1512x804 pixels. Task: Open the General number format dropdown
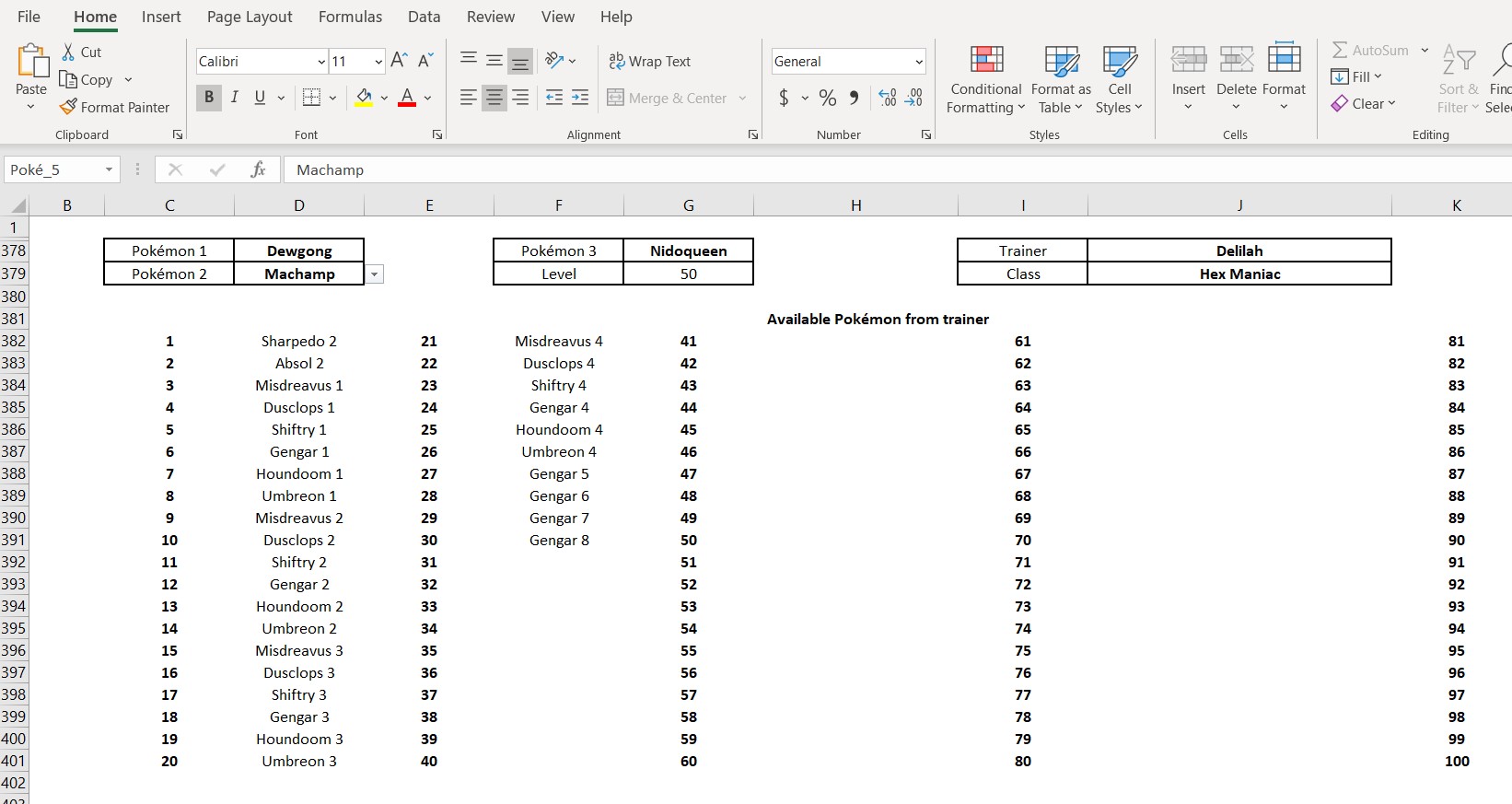(918, 62)
